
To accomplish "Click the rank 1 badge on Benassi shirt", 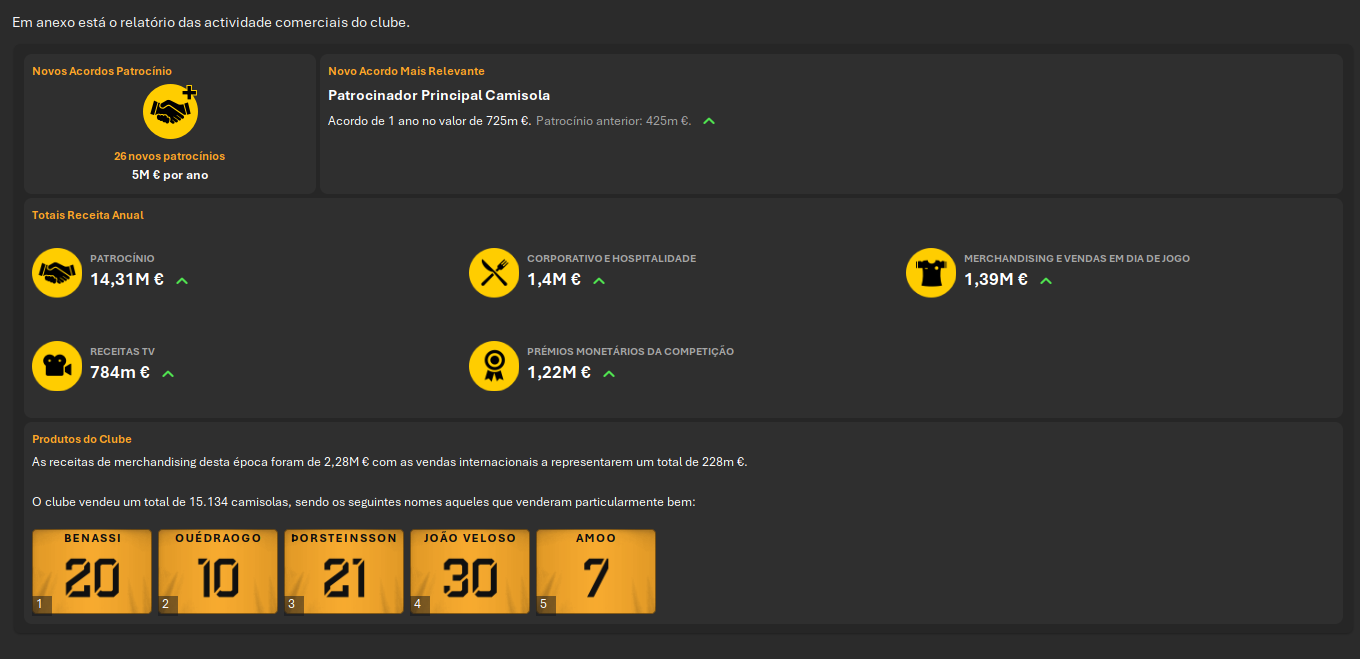I will click(x=41, y=604).
